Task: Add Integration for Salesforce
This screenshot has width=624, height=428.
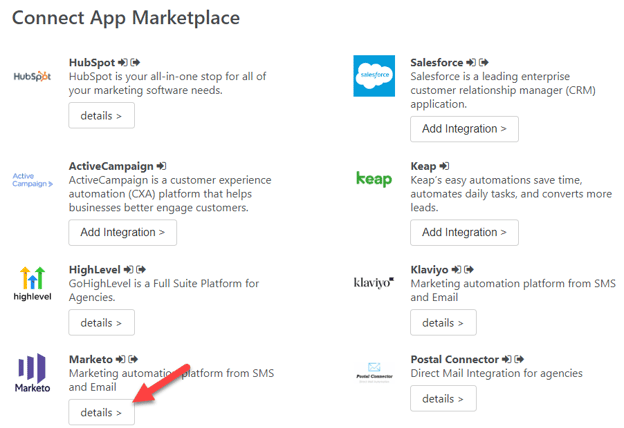Action: [x=464, y=129]
